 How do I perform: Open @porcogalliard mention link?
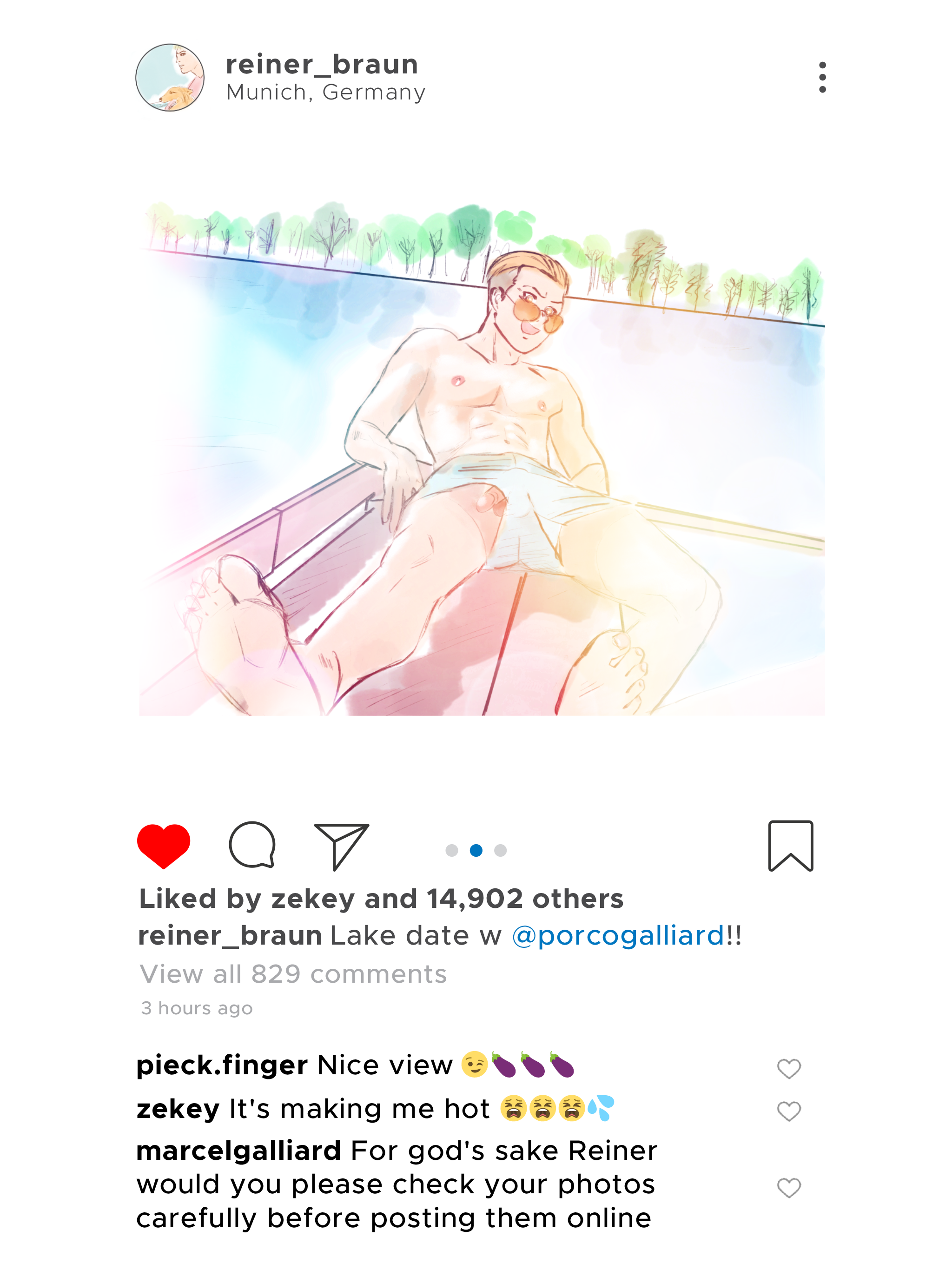pos(618,936)
